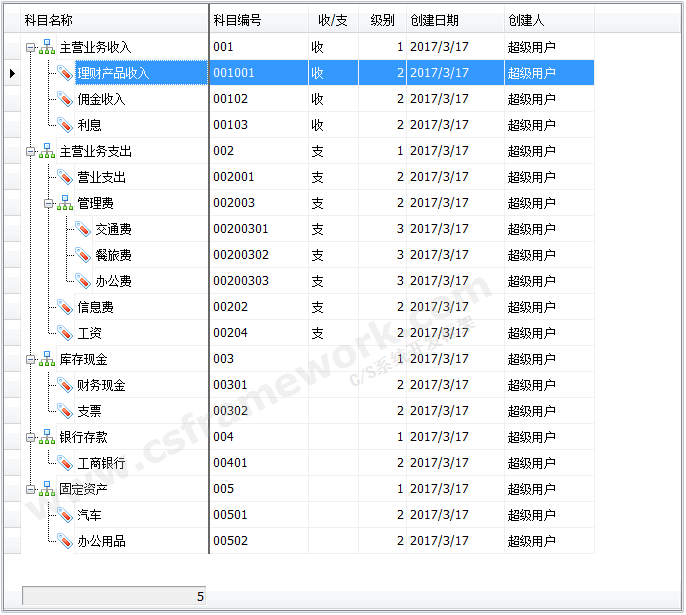This screenshot has width=686, height=615.
Task: Select the 信息费 row
Action: point(95,307)
